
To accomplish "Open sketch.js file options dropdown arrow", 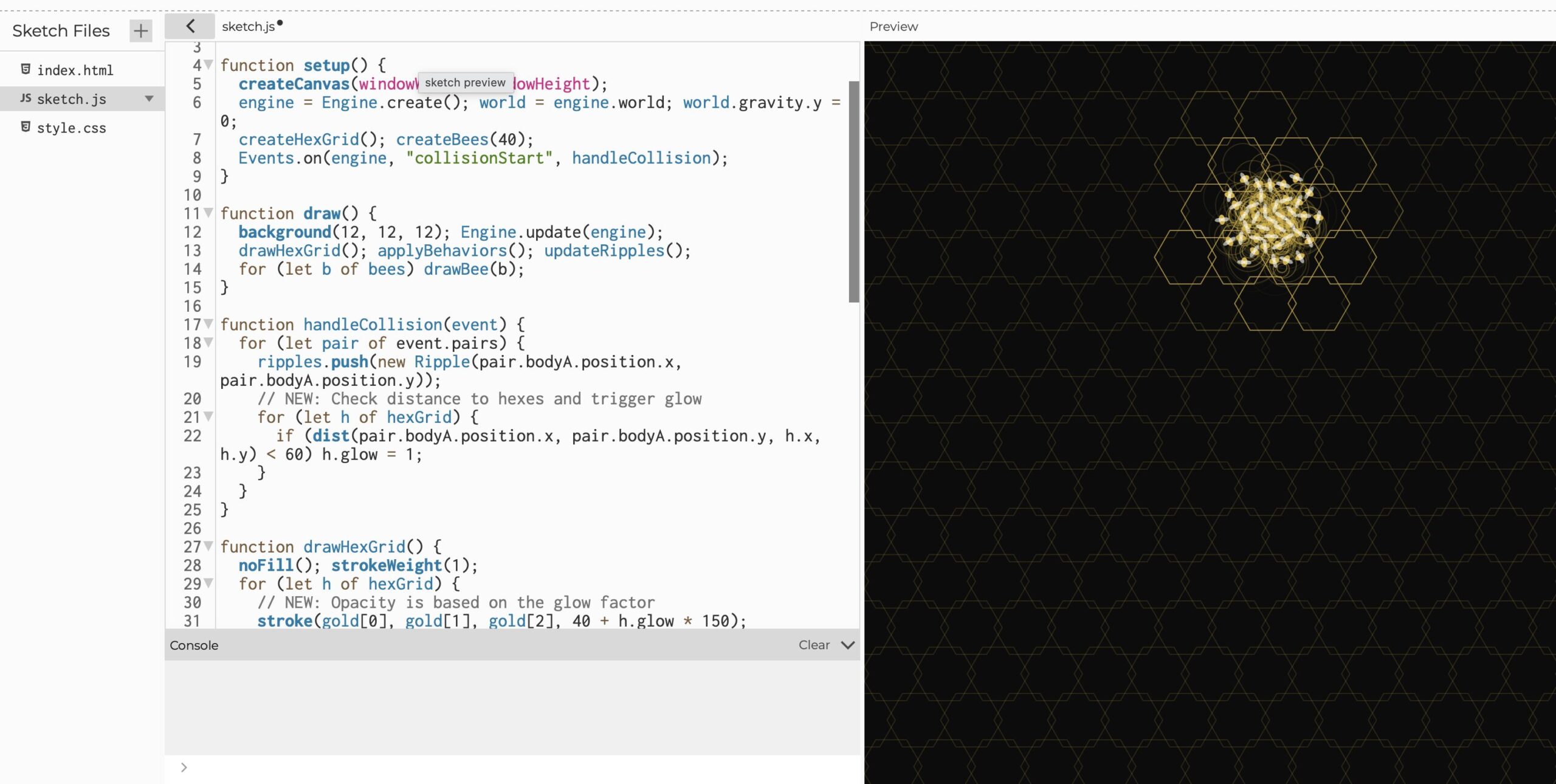I will pyautogui.click(x=149, y=98).
